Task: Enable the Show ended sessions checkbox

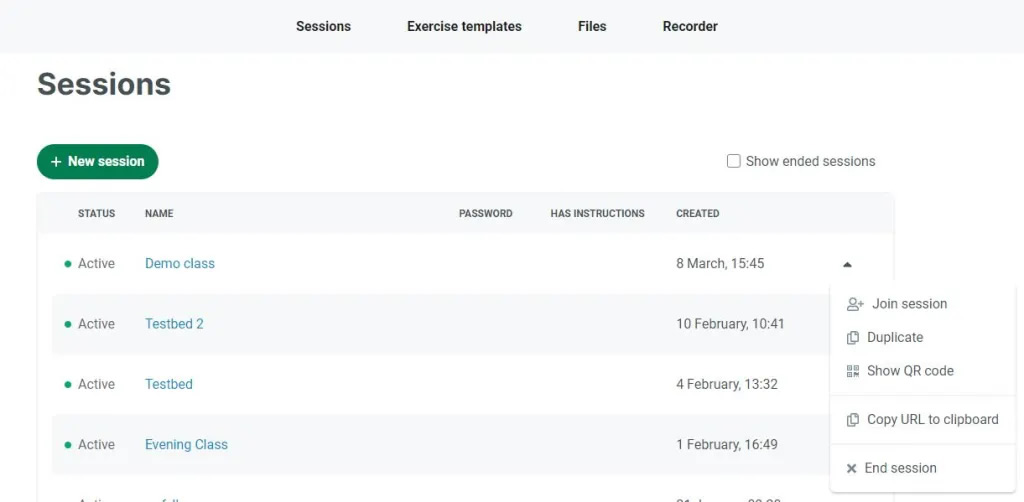Action: pos(734,161)
